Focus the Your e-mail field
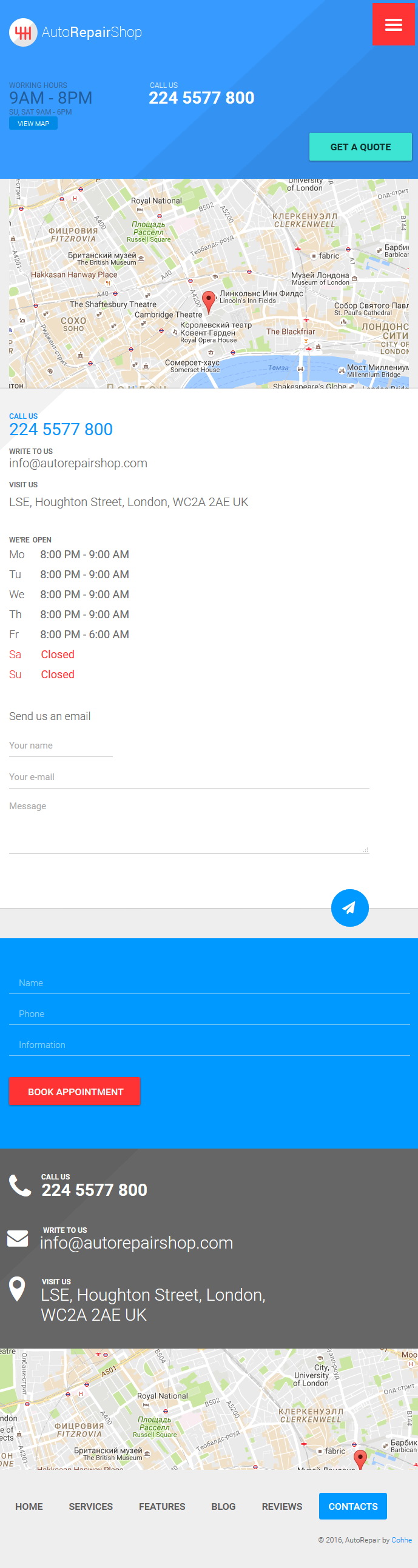The image size is (418, 1568). [x=189, y=777]
